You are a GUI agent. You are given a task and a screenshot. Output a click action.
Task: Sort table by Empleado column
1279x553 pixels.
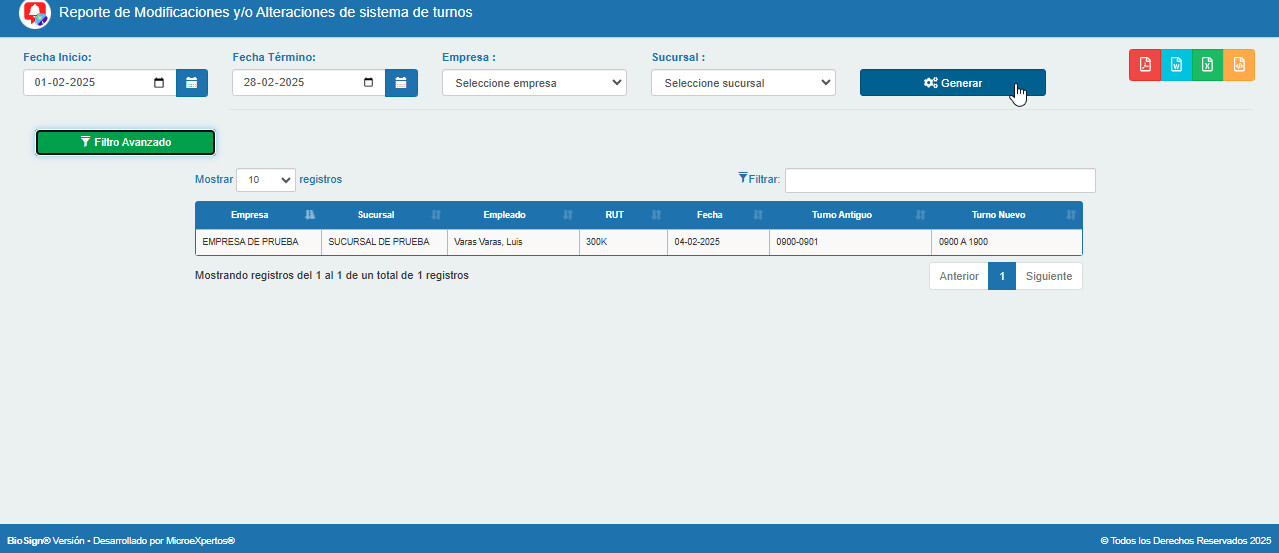point(513,215)
